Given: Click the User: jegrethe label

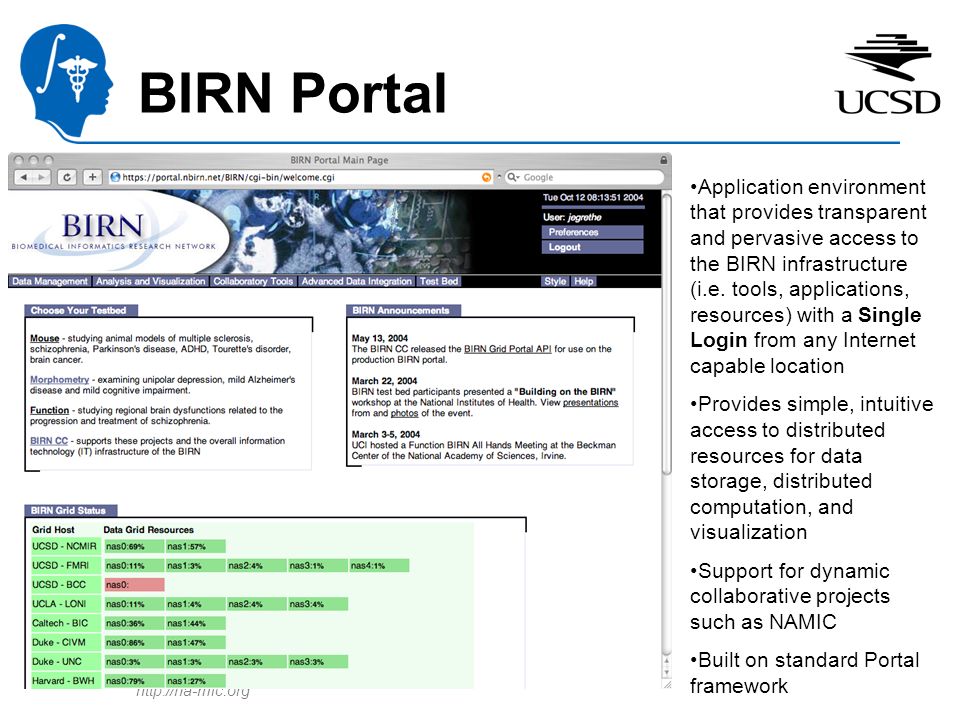Looking at the screenshot, I should coord(572,218).
